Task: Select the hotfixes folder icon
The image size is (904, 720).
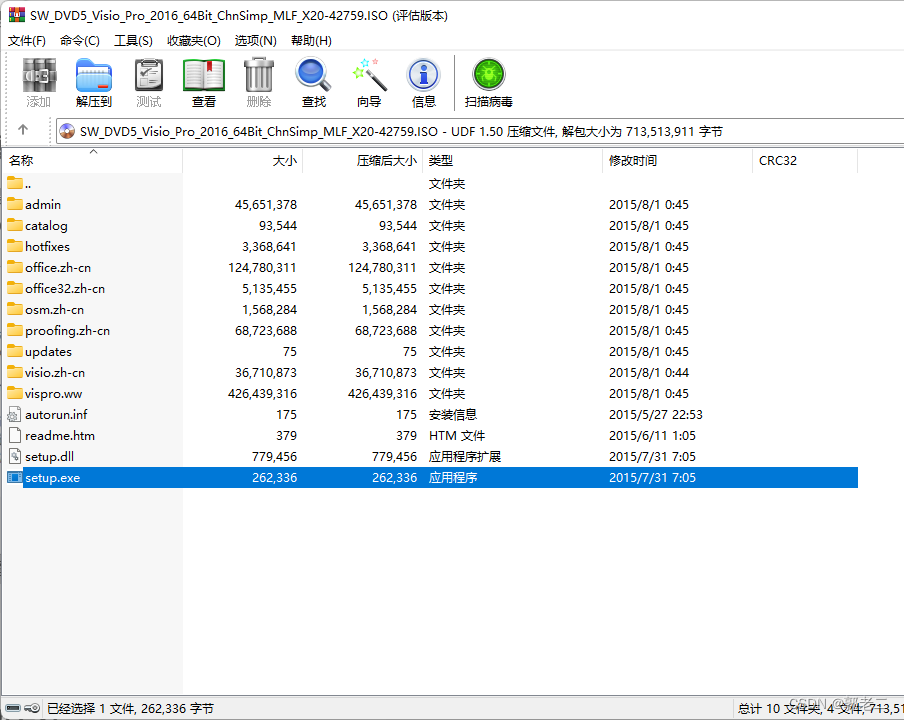Action: [14, 246]
